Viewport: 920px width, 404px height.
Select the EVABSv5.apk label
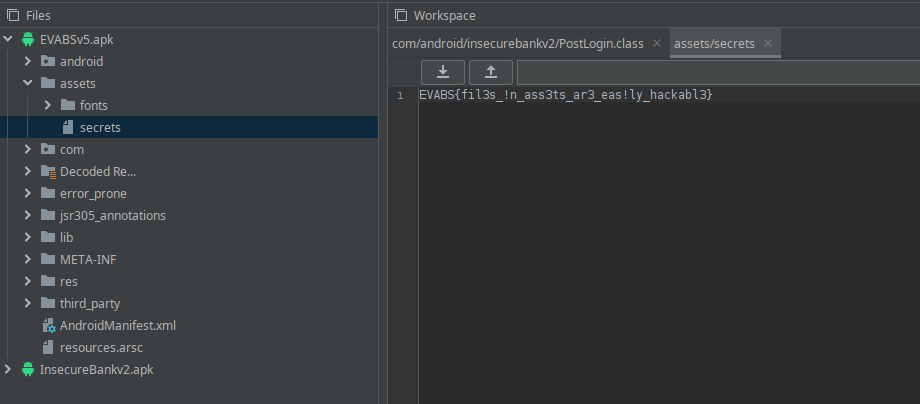coord(76,39)
